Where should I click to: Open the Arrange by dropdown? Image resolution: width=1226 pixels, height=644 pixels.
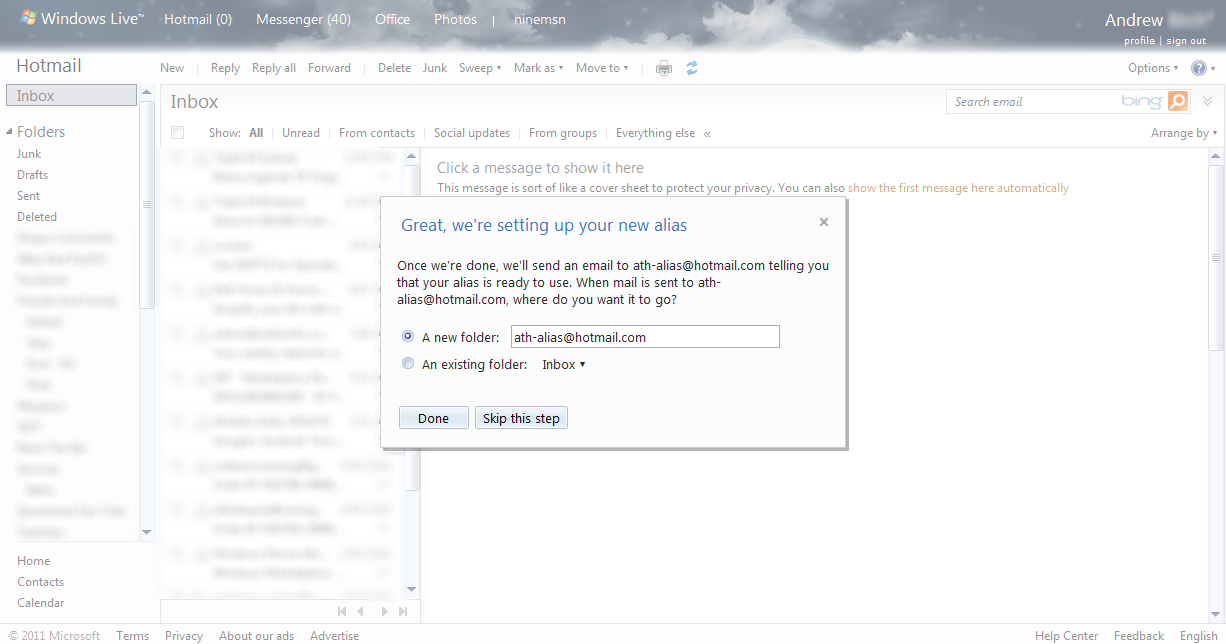tap(1184, 133)
